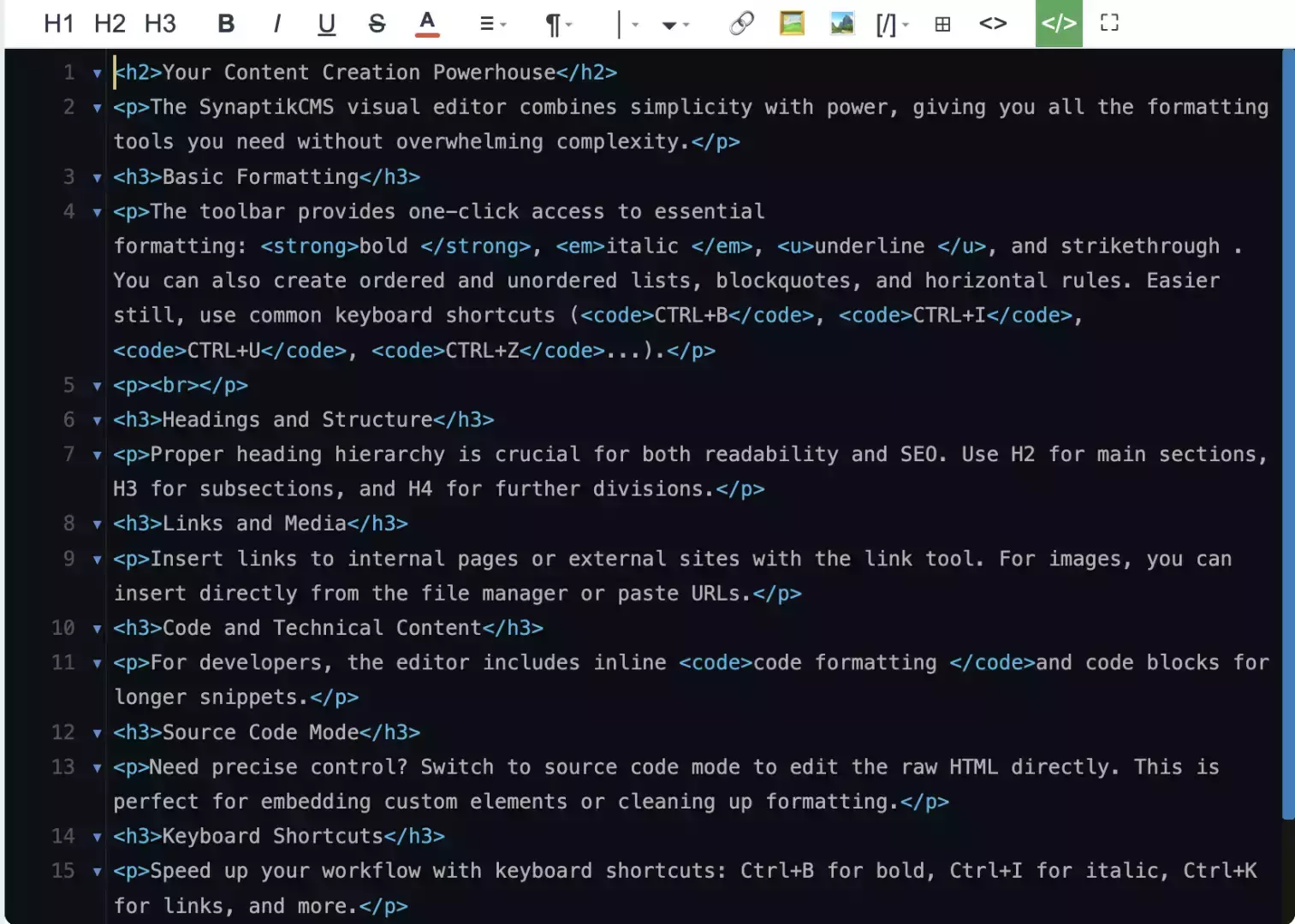Collapse fold arrow next to Basic Formatting heading
1295x924 pixels.
pos(97,177)
